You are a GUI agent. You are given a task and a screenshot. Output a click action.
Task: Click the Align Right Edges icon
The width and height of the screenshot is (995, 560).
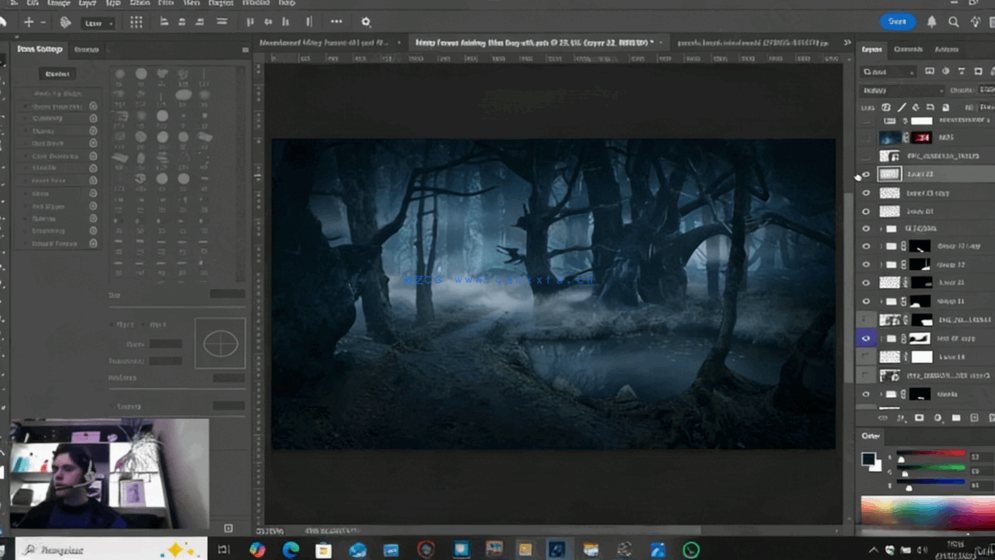pos(200,22)
